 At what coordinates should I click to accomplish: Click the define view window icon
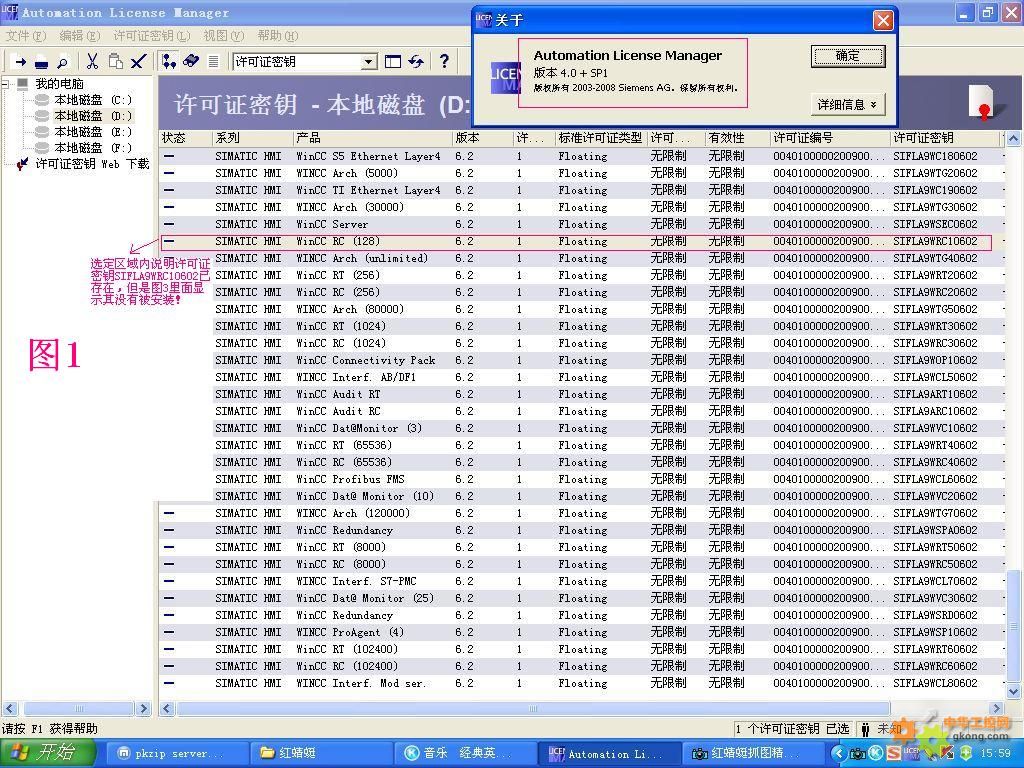[x=393, y=62]
